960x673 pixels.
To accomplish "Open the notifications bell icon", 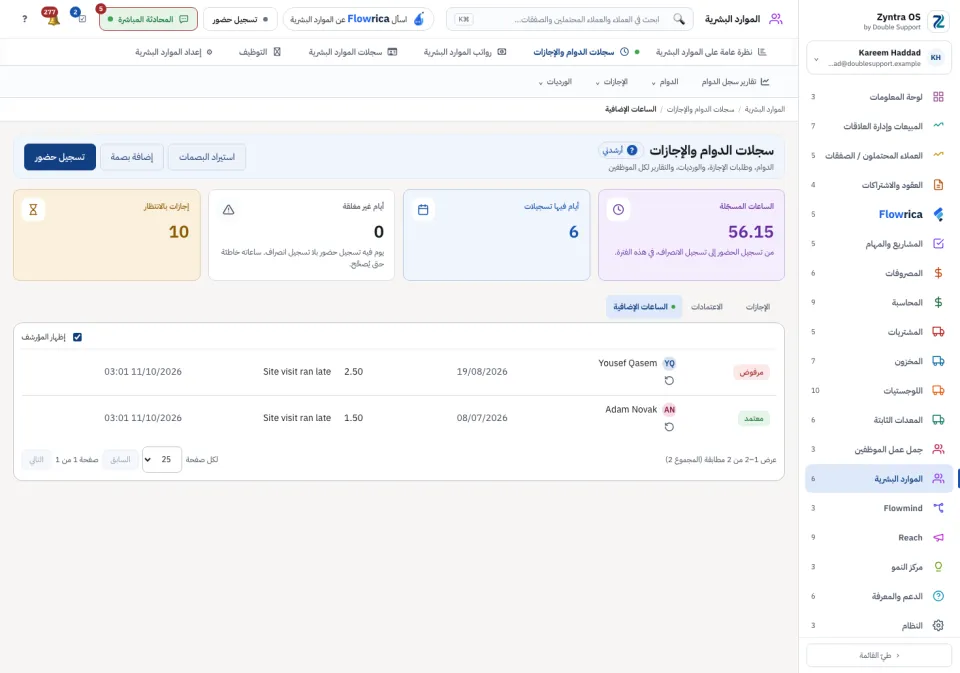I will (52, 18).
